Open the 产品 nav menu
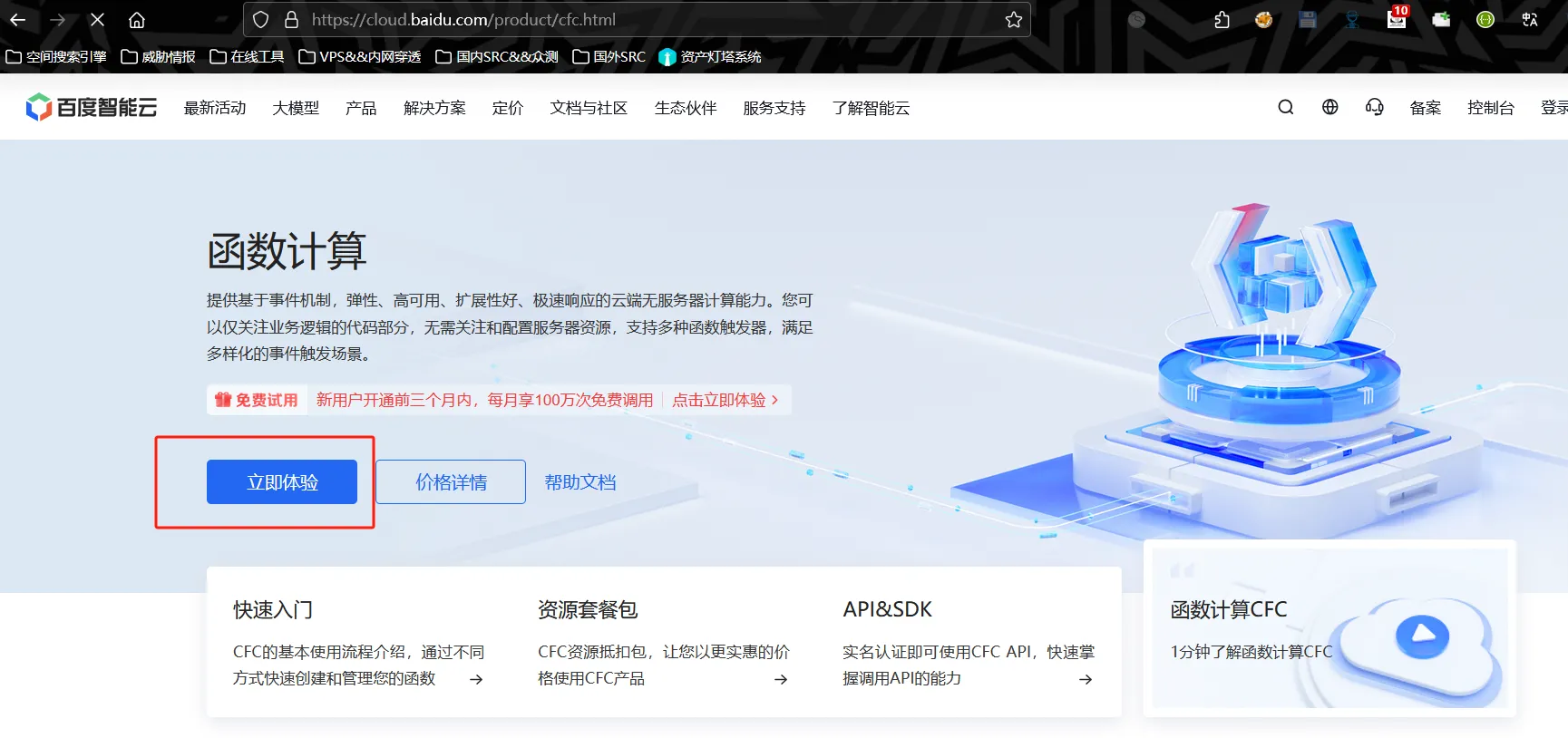Viewport: 1568px width, 738px height. click(x=361, y=108)
